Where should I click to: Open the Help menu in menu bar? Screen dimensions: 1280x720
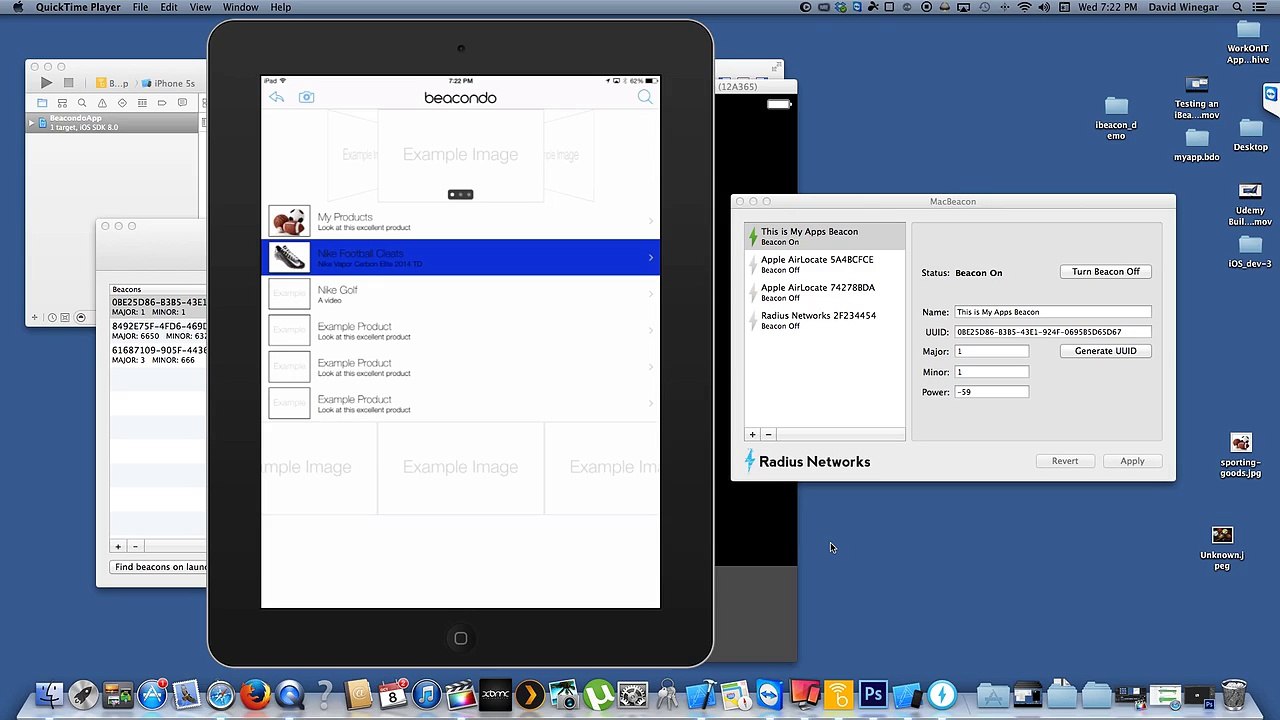[281, 7]
